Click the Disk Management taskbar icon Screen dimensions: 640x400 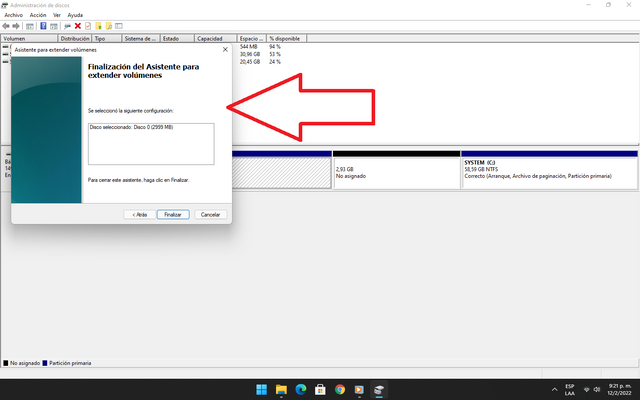click(x=379, y=390)
